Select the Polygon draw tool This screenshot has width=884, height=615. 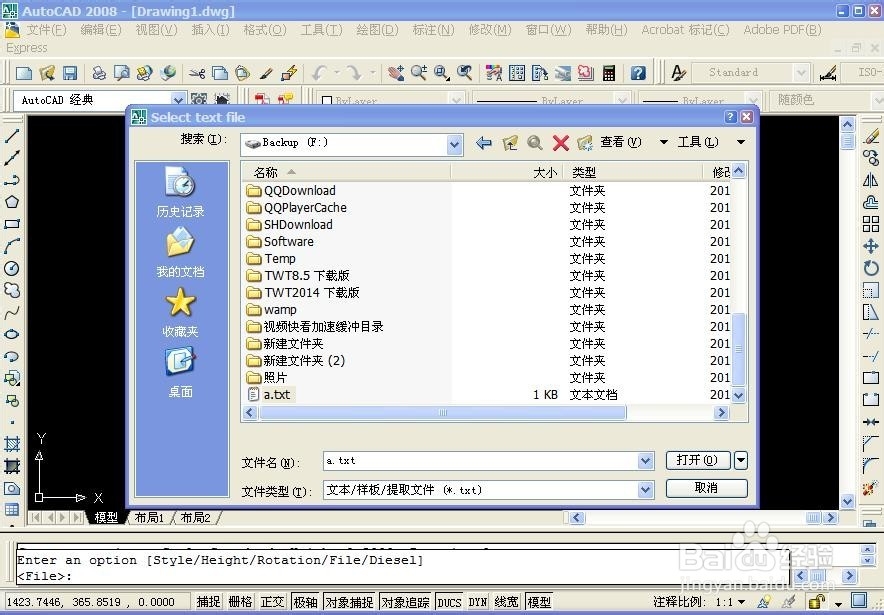coord(12,202)
